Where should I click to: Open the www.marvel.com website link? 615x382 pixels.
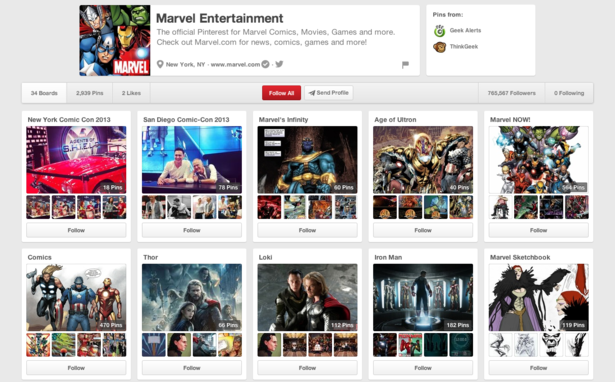pos(235,64)
